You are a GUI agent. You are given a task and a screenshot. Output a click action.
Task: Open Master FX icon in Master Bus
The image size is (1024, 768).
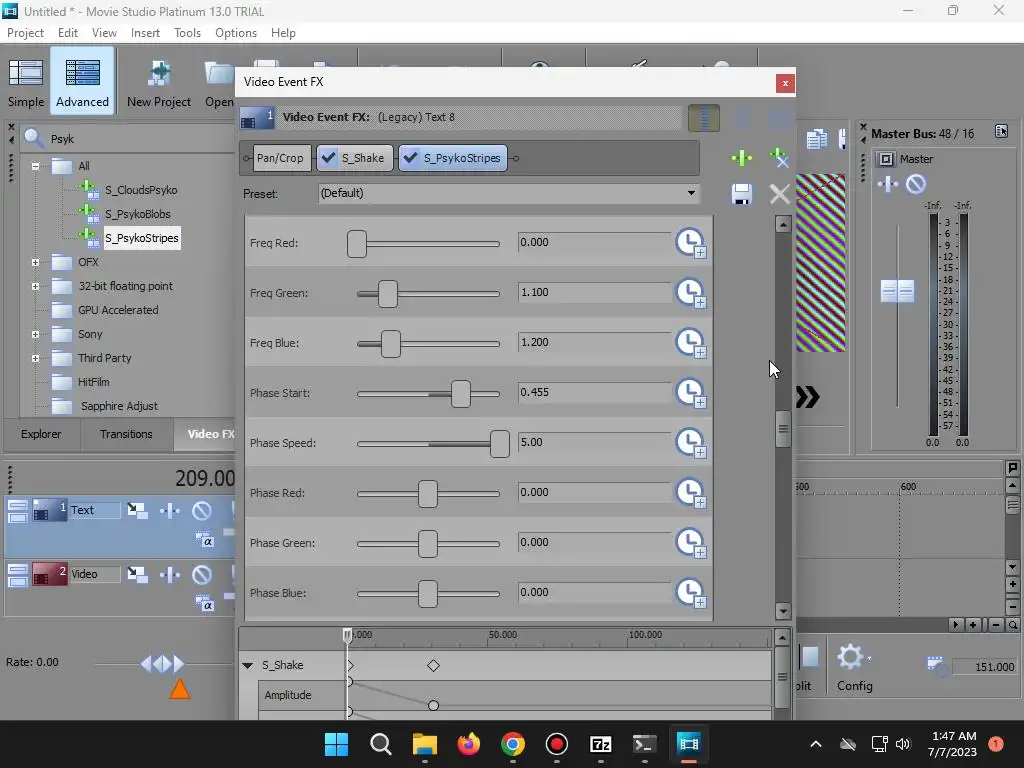tap(888, 184)
